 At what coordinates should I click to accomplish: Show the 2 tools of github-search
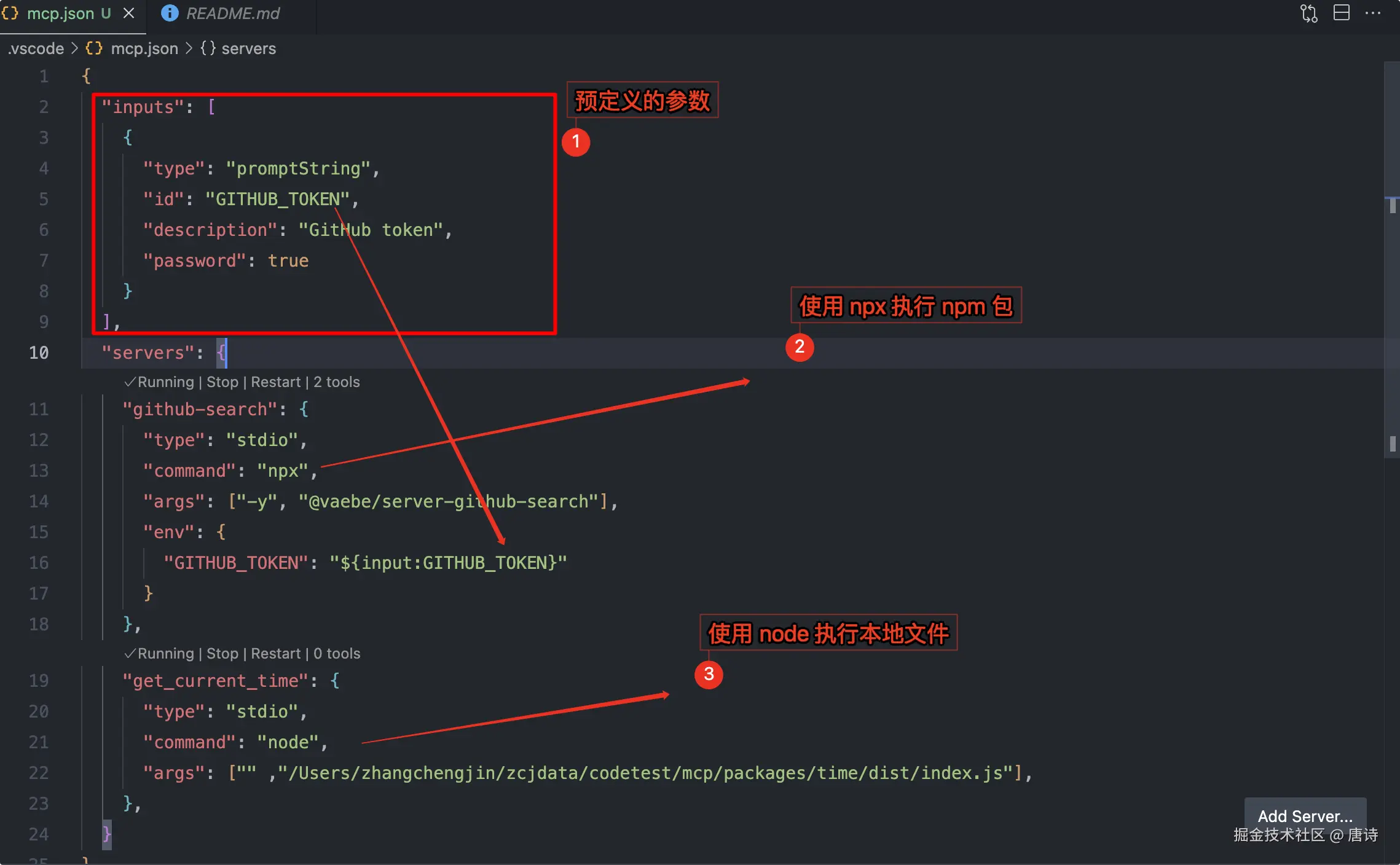coord(336,382)
